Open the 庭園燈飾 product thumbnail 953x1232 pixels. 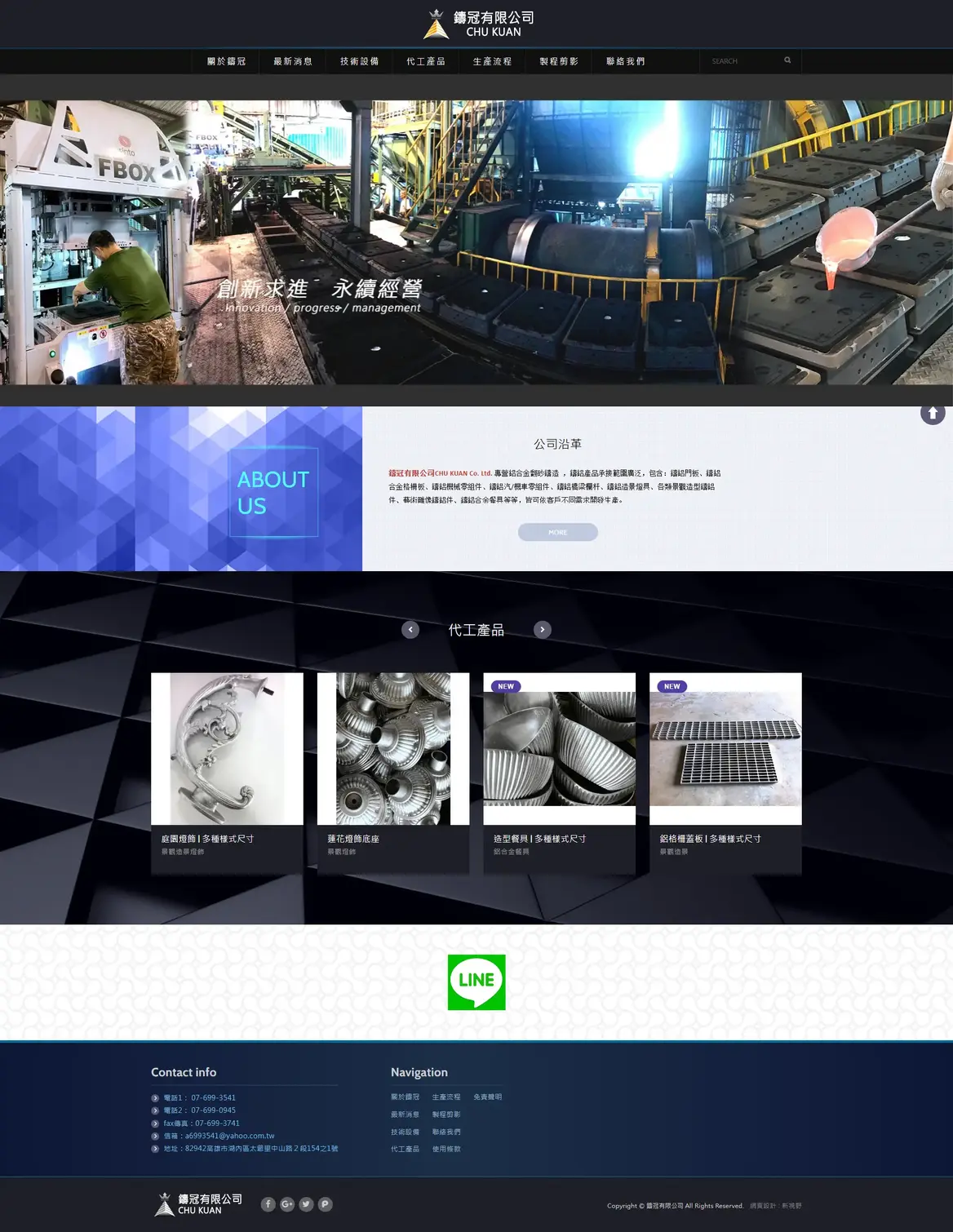click(x=227, y=749)
